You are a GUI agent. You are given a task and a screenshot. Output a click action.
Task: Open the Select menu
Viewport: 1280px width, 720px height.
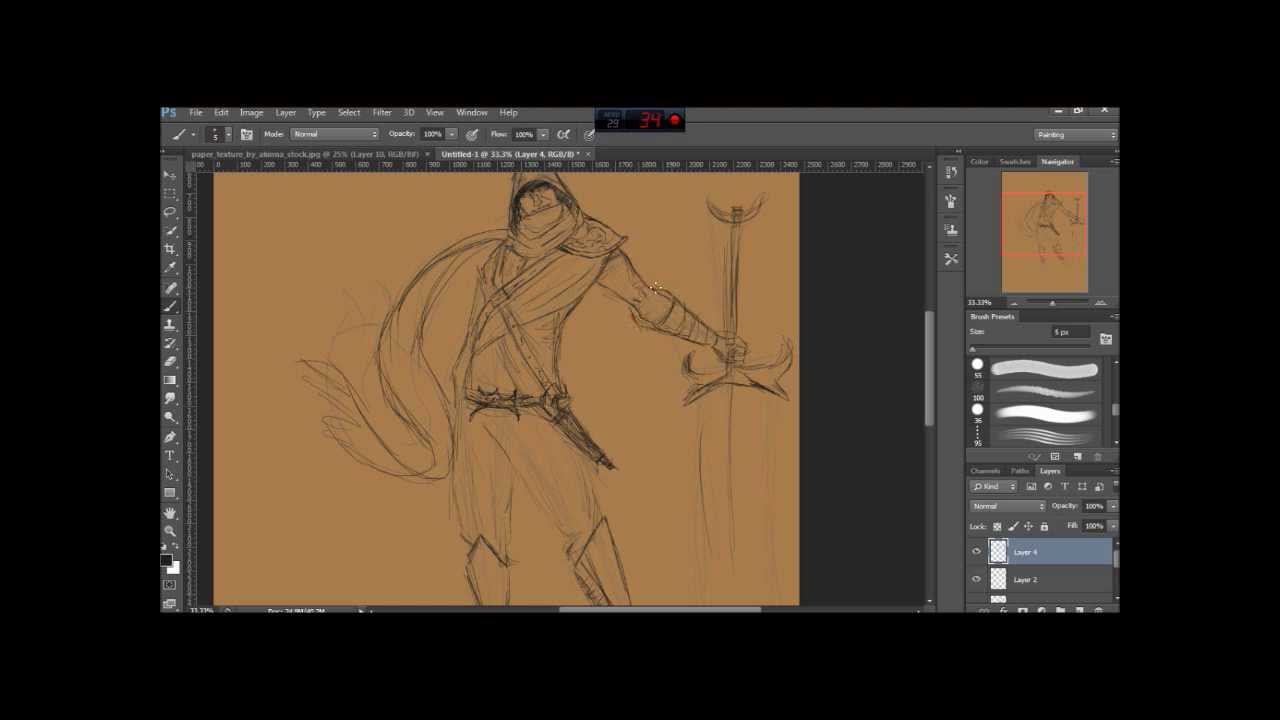(x=349, y=113)
